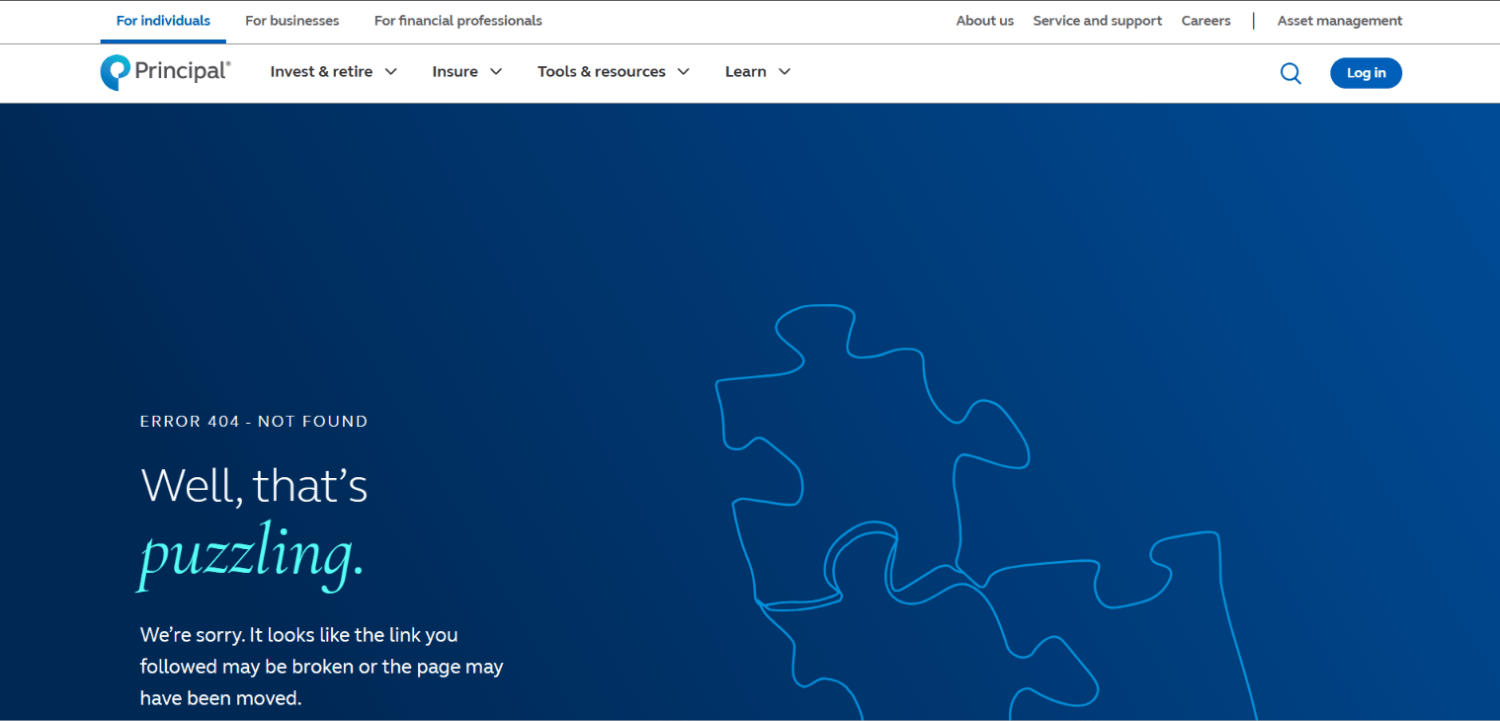Screen dimensions: 1500x721
Task: Select the For individuals tab
Action: coord(163,21)
